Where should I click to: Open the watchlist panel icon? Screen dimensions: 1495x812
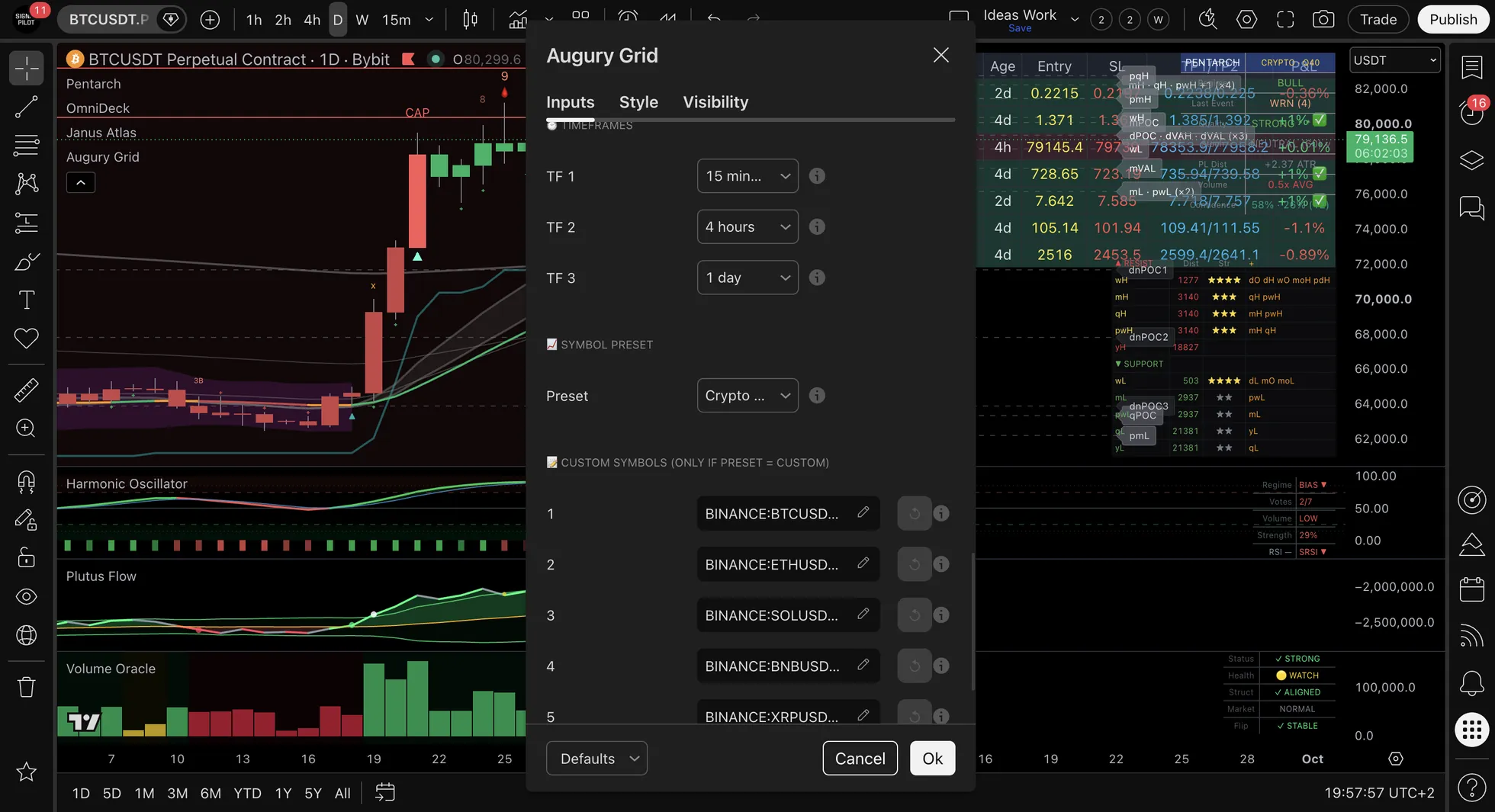point(1471,67)
